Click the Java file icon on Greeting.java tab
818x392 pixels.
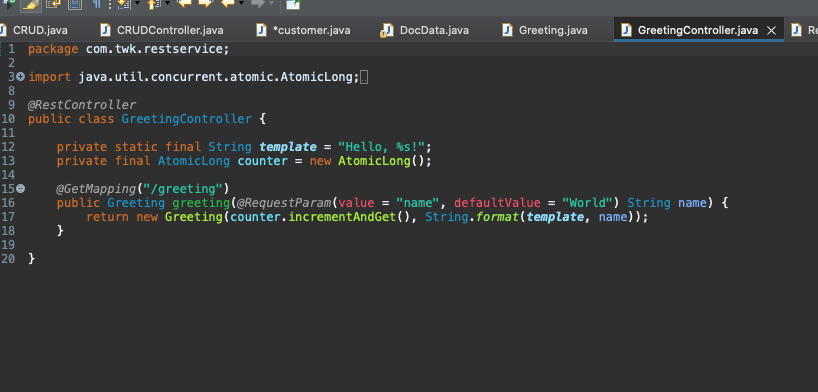pyautogui.click(x=507, y=30)
